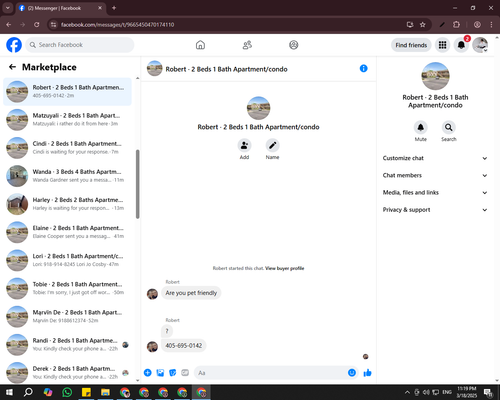Go back using the Marketplace back arrow
Image resolution: width=500 pixels, height=400 pixels.
click(12, 67)
